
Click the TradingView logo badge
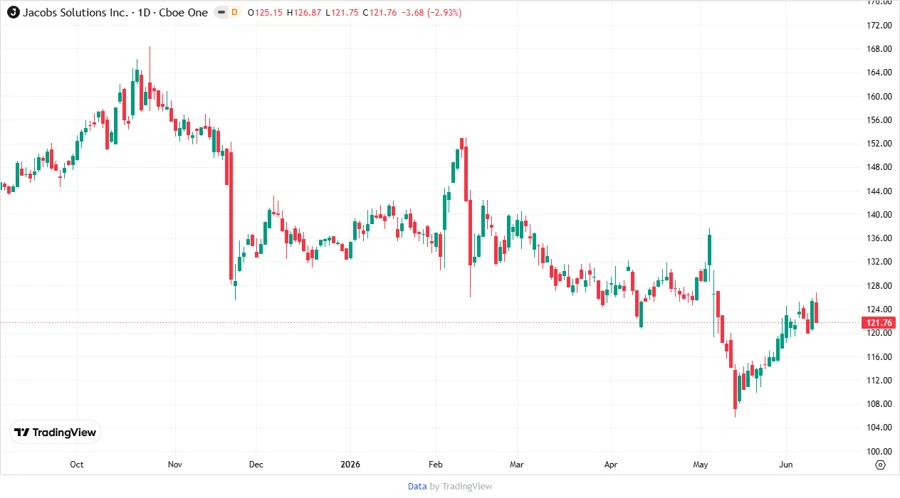tap(56, 433)
